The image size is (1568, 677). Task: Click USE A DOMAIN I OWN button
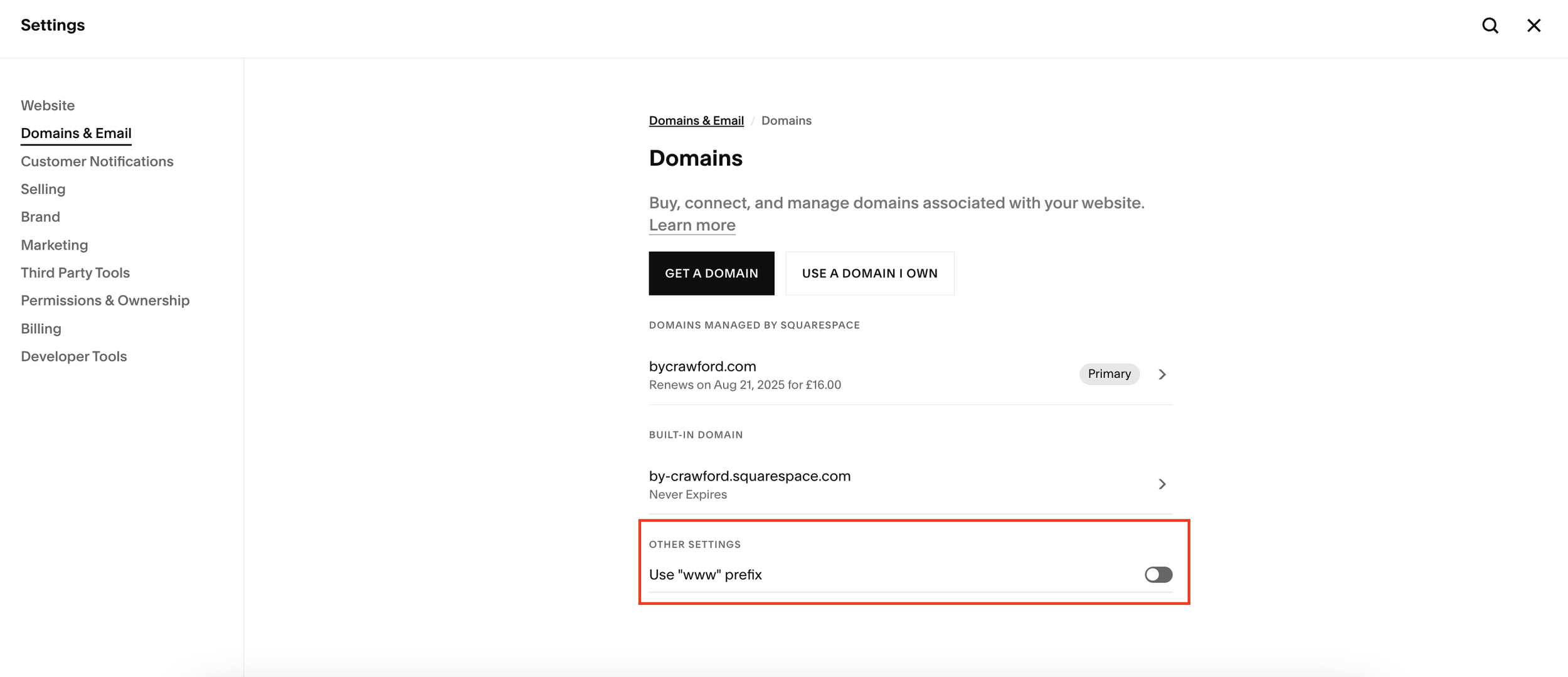[x=869, y=274]
